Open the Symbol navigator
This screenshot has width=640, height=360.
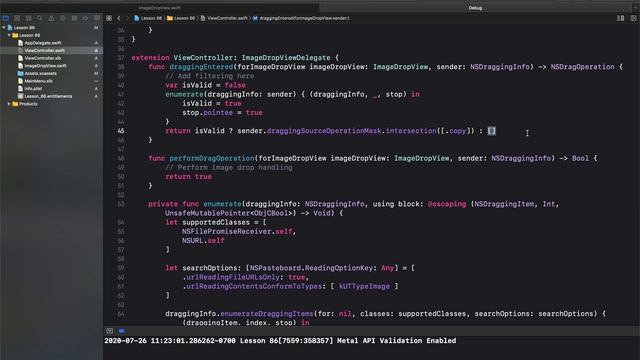tap(29, 18)
